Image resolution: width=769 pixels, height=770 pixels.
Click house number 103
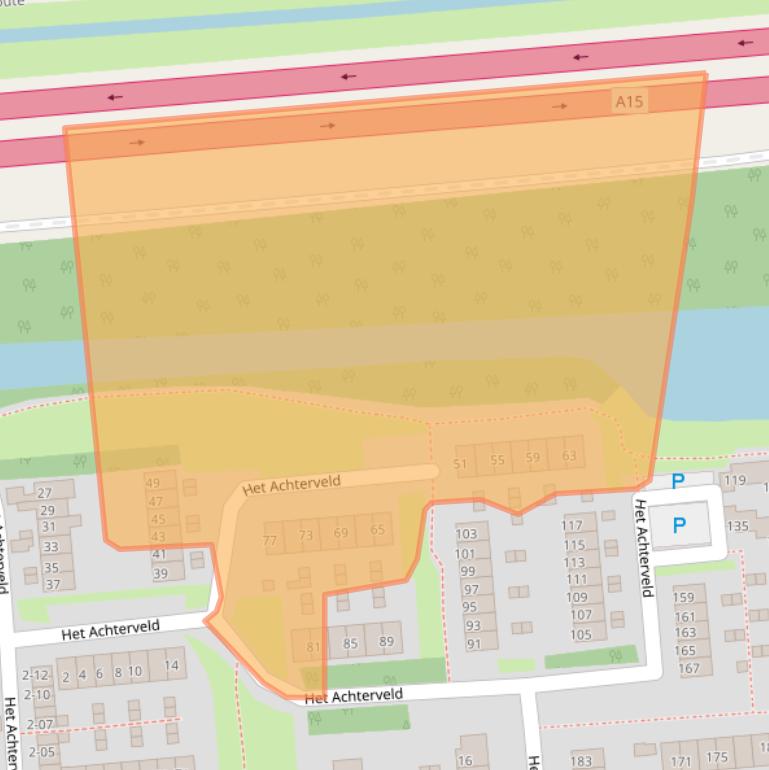(x=466, y=535)
